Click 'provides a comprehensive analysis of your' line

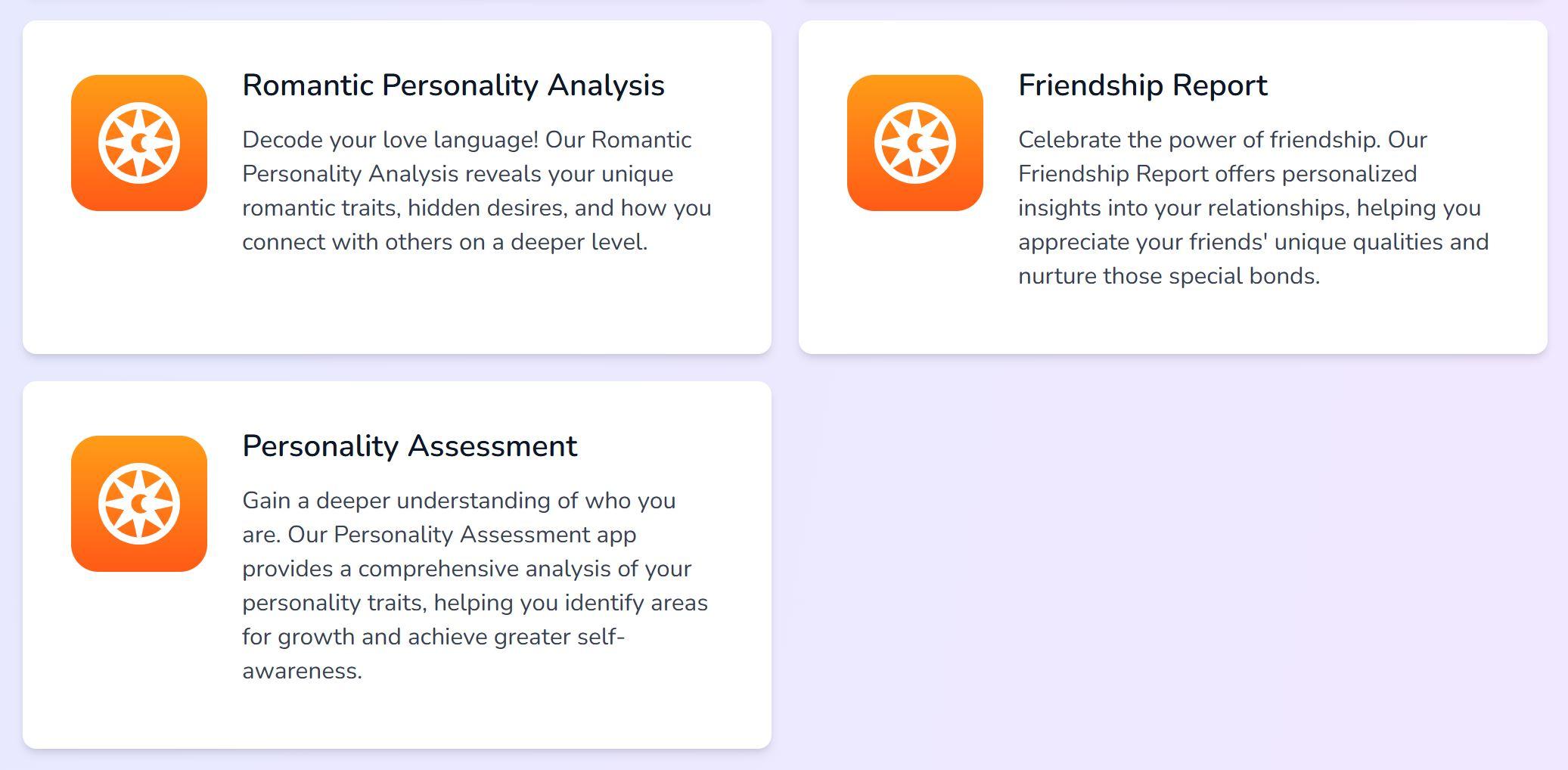pyautogui.click(x=467, y=569)
